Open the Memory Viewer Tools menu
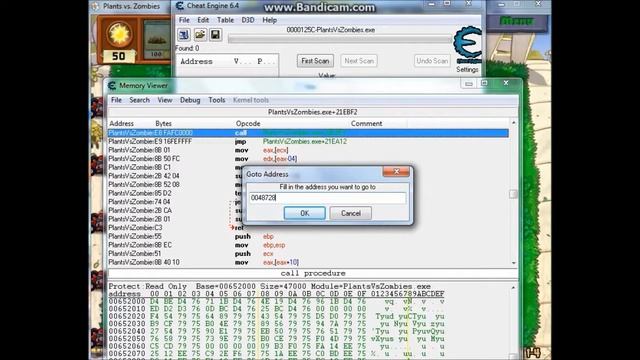Screen dimensions: 640x360 (217, 100)
